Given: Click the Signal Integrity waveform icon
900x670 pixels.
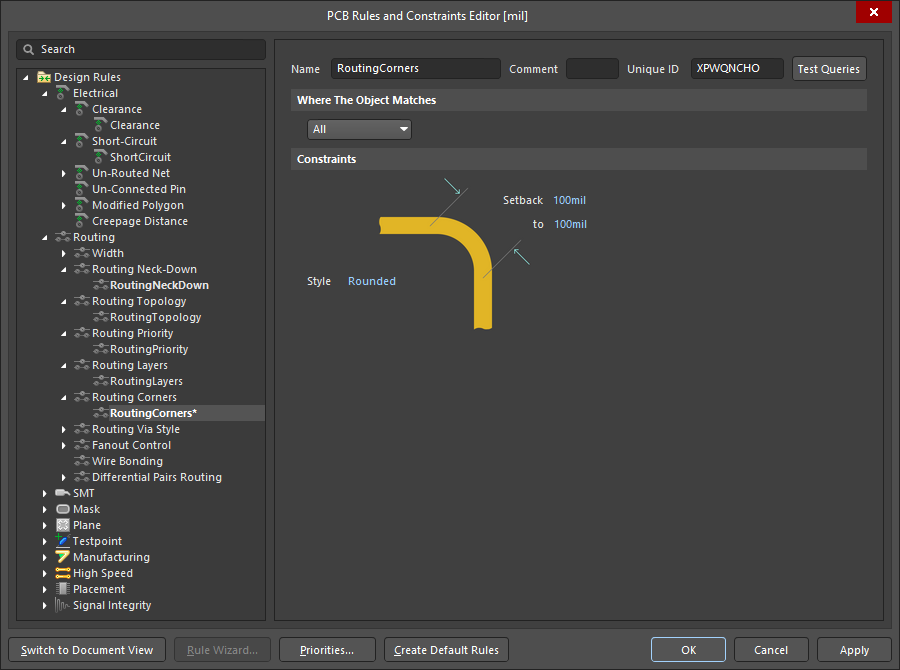Looking at the screenshot, I should pos(62,605).
